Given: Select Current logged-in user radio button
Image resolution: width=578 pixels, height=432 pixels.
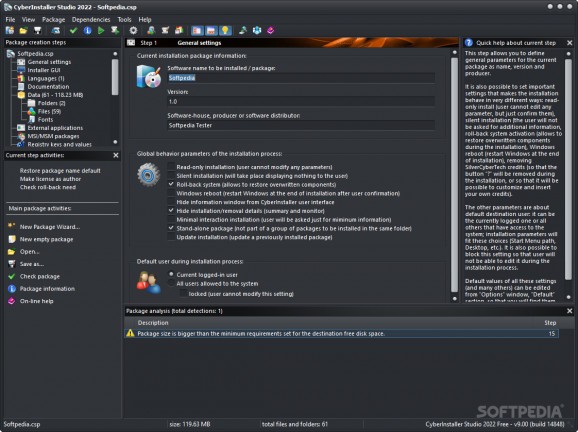Looking at the screenshot, I should click(x=171, y=275).
